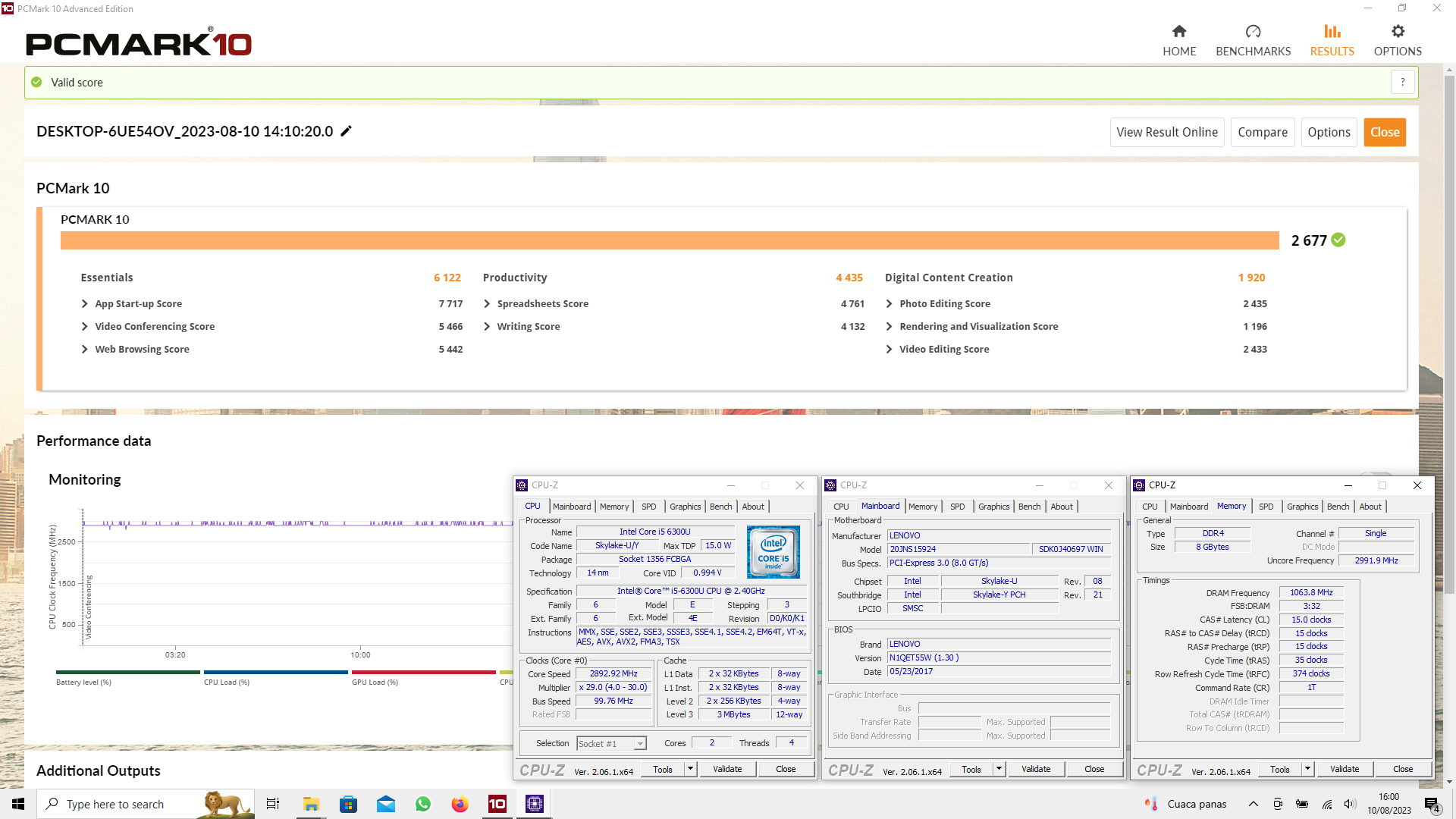Open the OPTIONS gear icon
The image size is (1456, 819).
1398,31
